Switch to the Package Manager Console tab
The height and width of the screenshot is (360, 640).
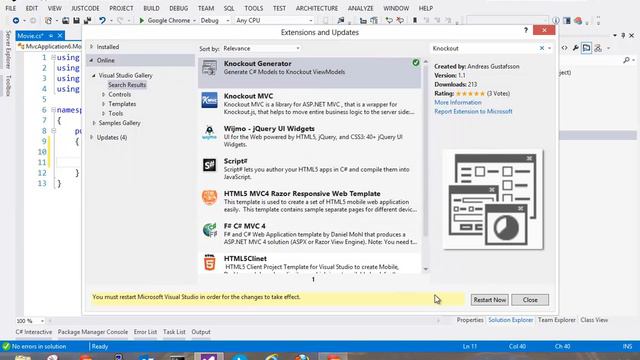tap(93, 332)
